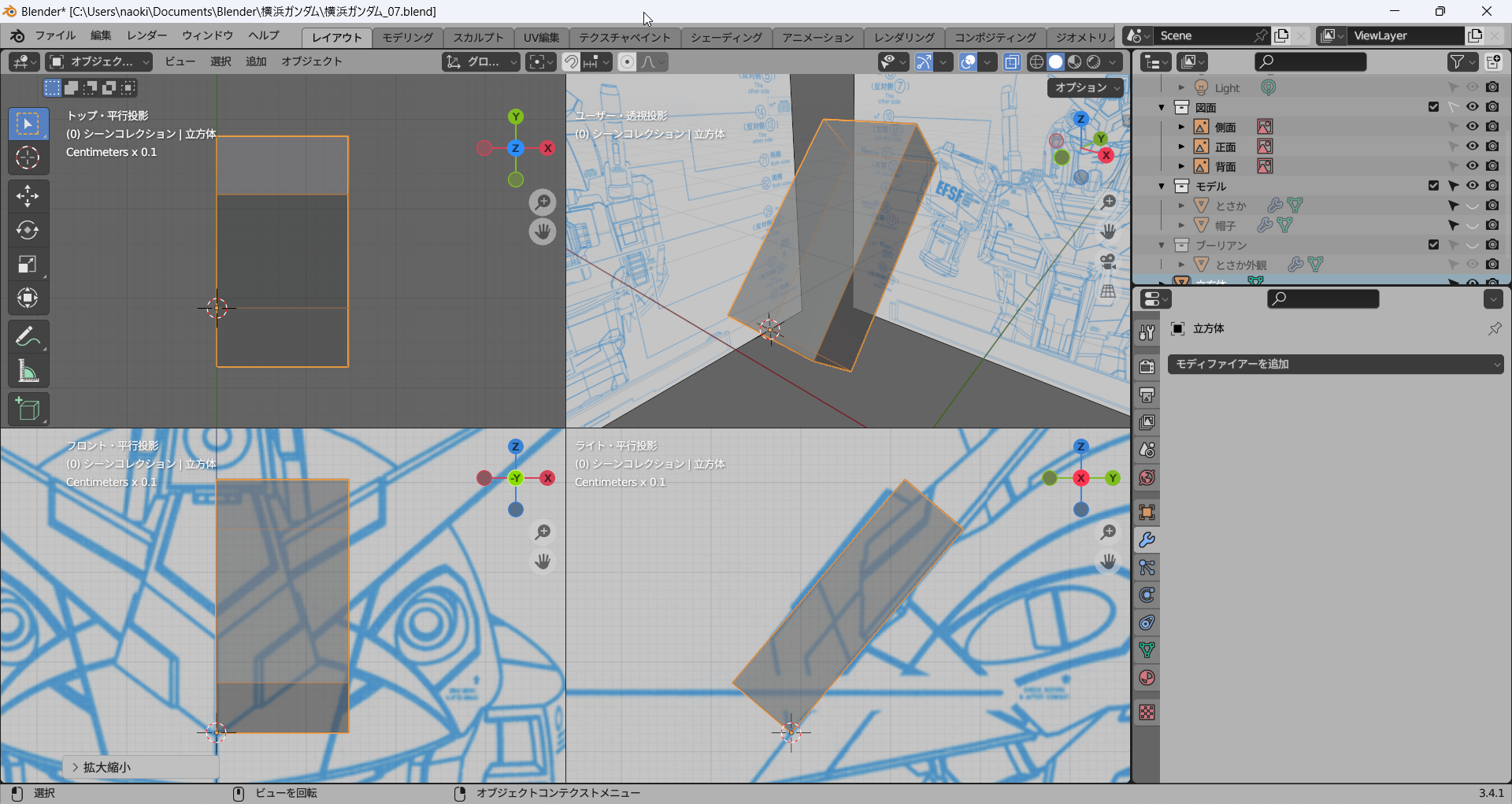Activate the Annotate pencil tool
The height and width of the screenshot is (804, 1512).
point(28,337)
